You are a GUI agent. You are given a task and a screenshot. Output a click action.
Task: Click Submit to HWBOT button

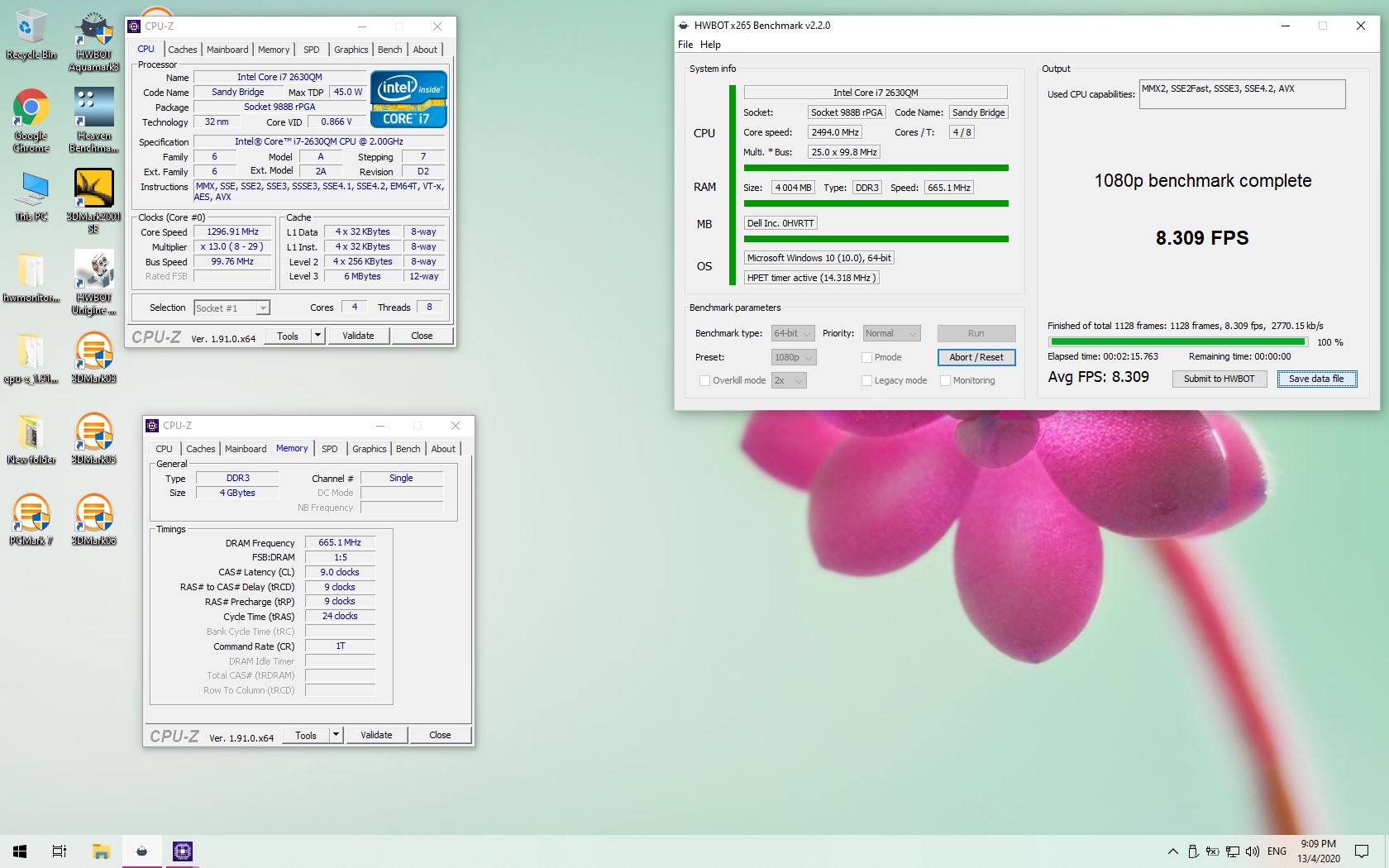pos(1219,379)
